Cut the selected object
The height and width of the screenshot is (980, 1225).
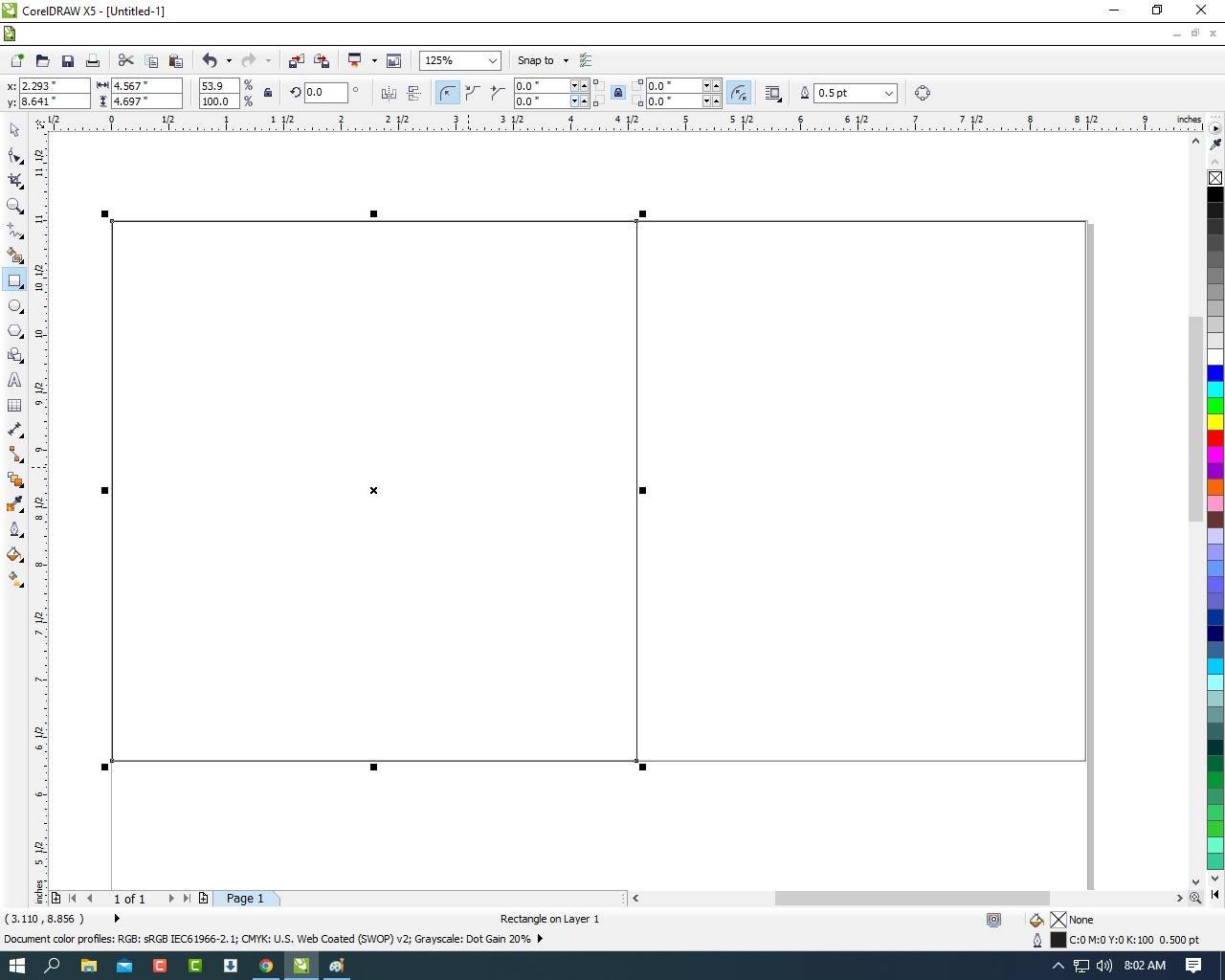tap(125, 60)
